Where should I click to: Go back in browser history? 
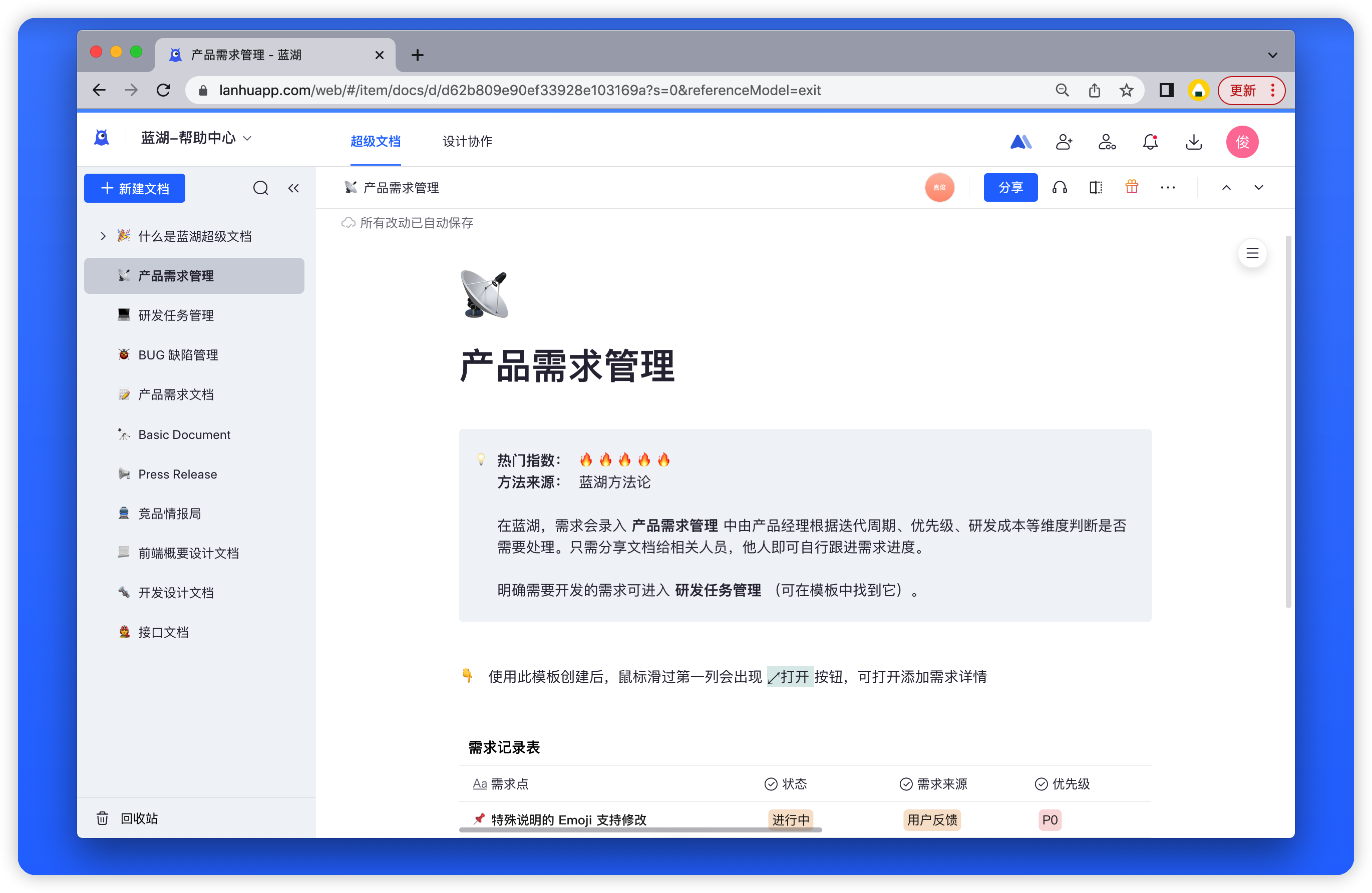click(x=99, y=90)
